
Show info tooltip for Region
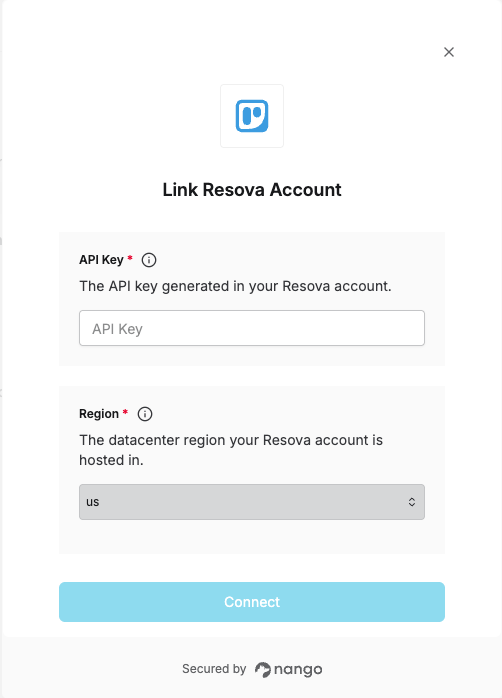145,414
